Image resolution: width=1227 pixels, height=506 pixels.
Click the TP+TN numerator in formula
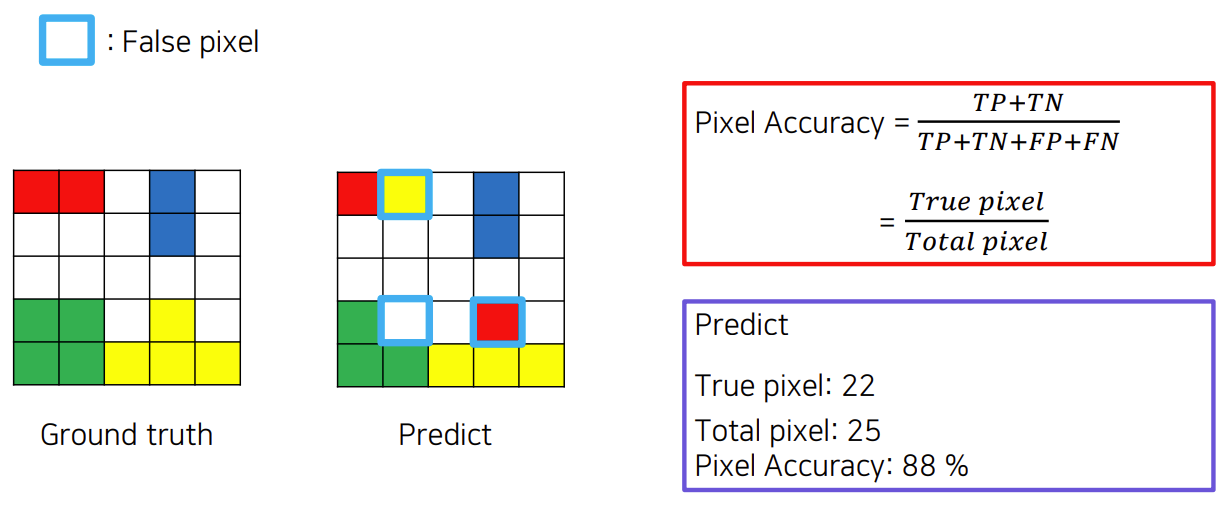[x=1017, y=103]
